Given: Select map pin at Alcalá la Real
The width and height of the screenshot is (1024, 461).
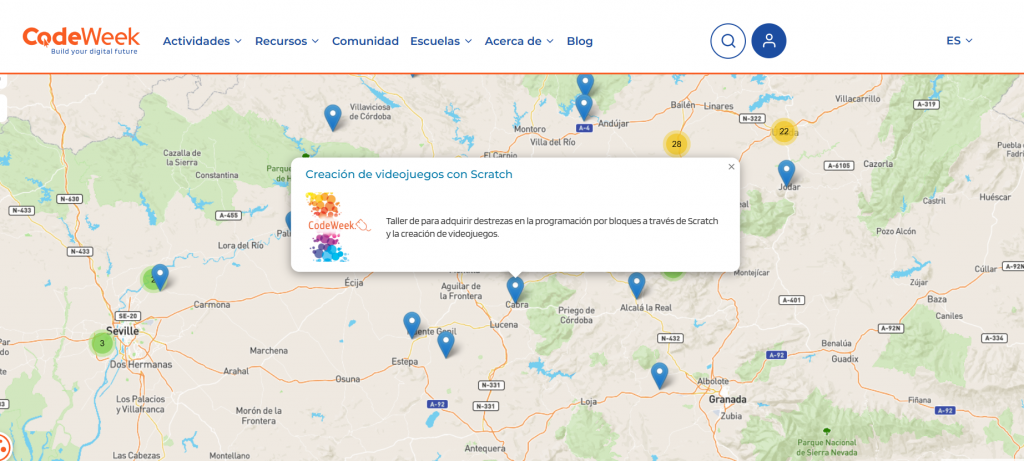Looking at the screenshot, I should [636, 284].
